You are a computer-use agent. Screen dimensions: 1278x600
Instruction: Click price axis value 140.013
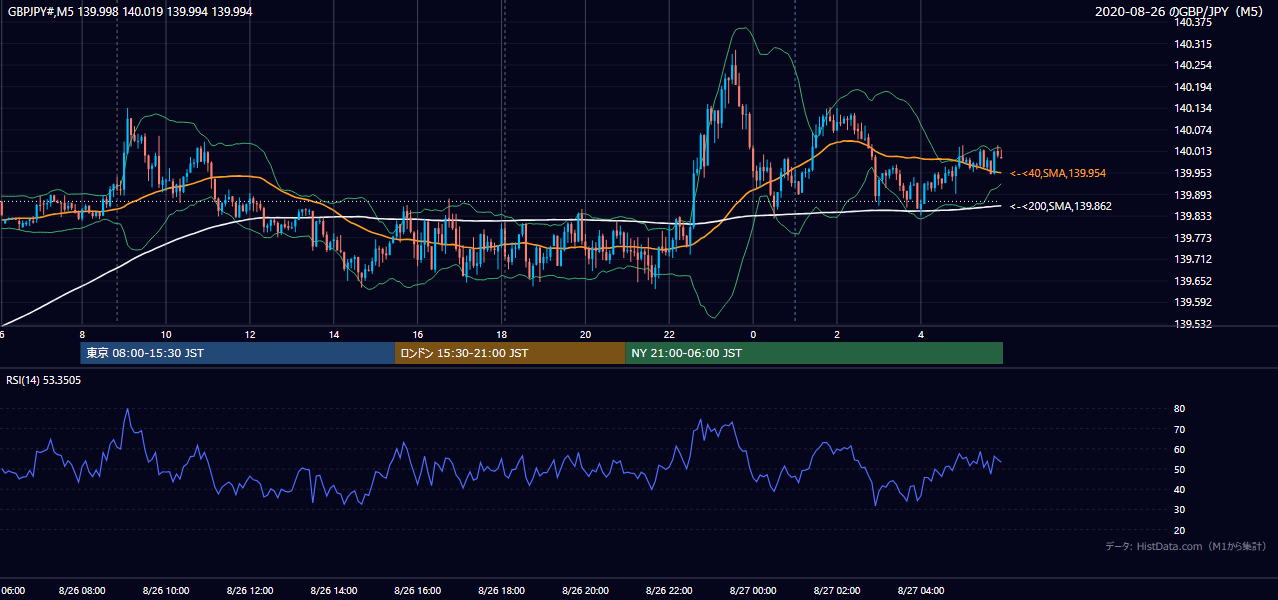coord(1194,151)
